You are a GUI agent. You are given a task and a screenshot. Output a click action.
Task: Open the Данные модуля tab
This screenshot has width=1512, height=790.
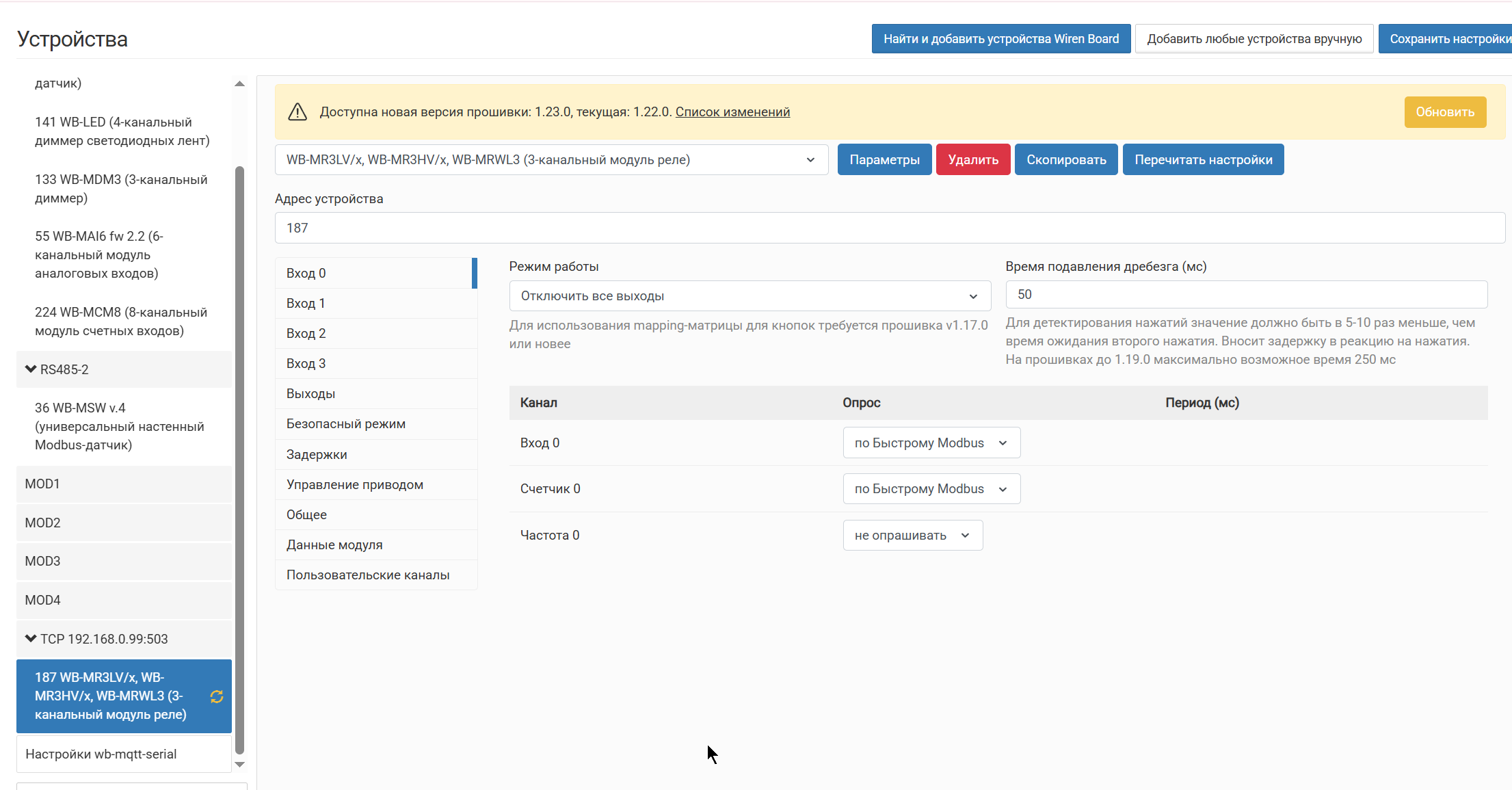click(x=376, y=544)
